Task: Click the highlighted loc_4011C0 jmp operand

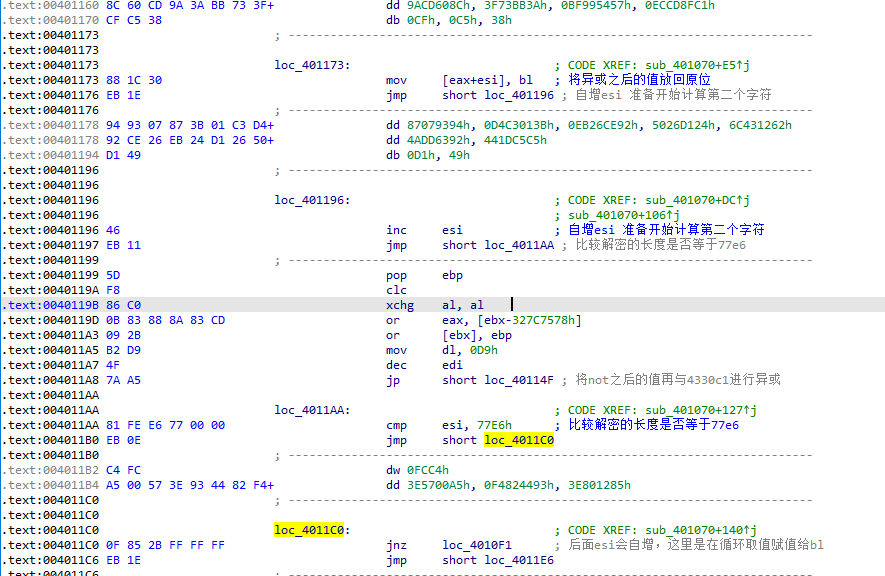Action: pyautogui.click(x=519, y=440)
